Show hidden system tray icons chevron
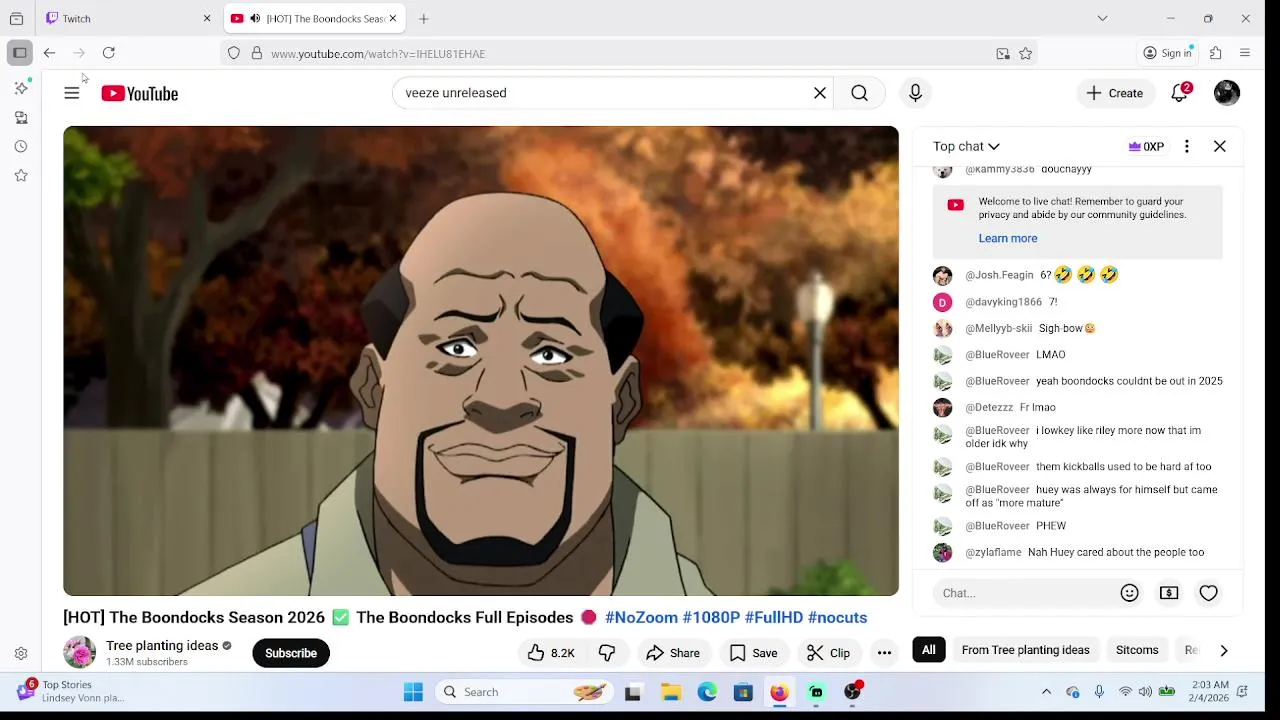This screenshot has height=720, width=1280. 1046,692
